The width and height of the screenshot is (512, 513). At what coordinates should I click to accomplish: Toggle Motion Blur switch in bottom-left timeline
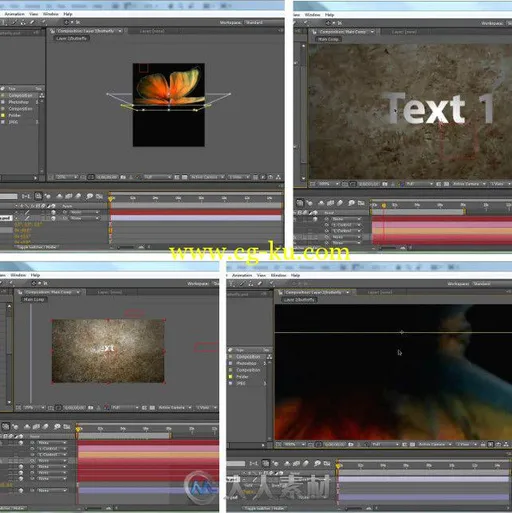45,427
